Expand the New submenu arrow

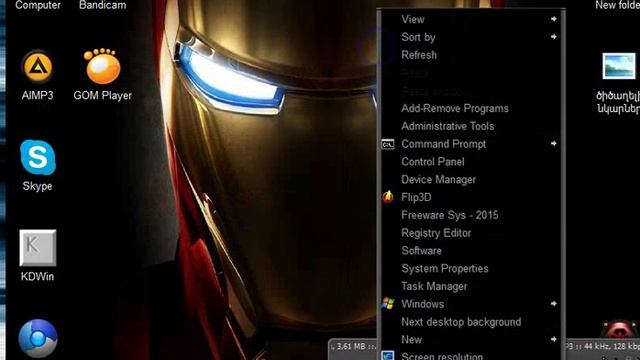553,339
